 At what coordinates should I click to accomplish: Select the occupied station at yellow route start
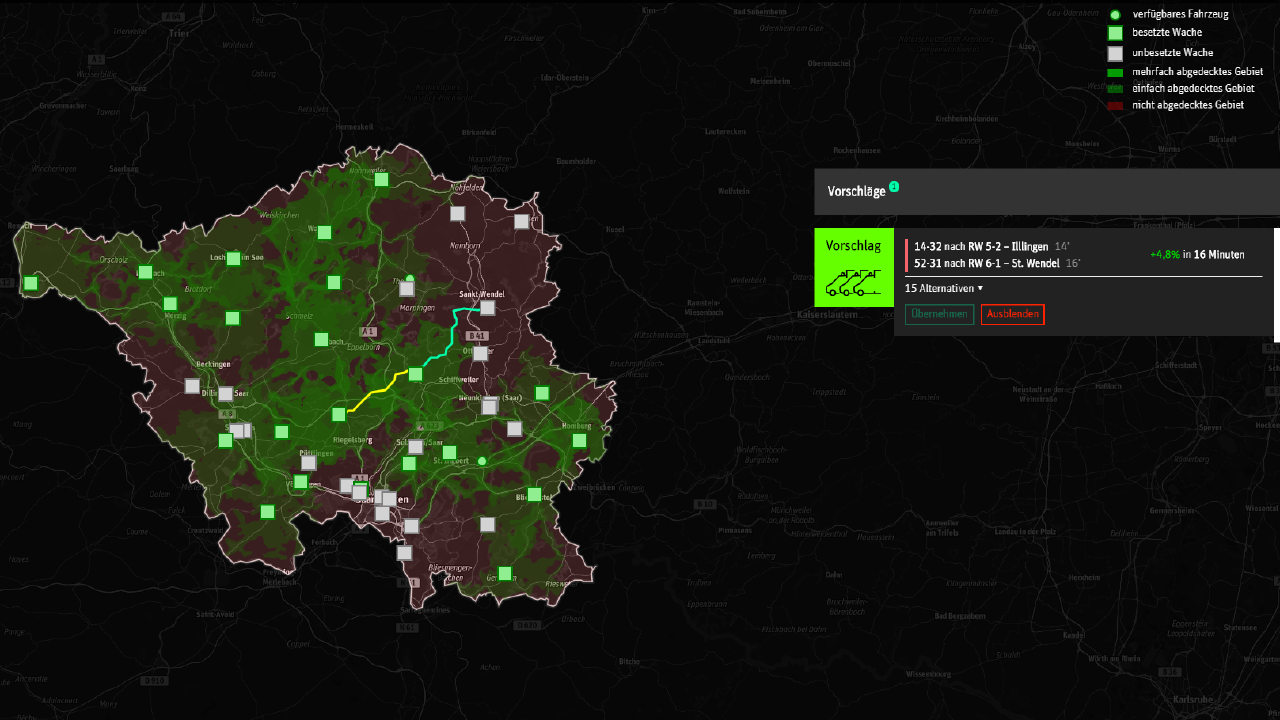point(339,414)
